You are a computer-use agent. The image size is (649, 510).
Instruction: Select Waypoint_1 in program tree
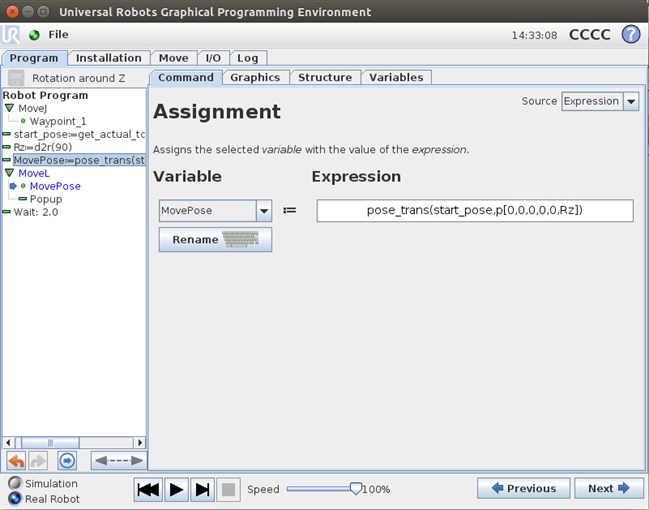coord(58,121)
